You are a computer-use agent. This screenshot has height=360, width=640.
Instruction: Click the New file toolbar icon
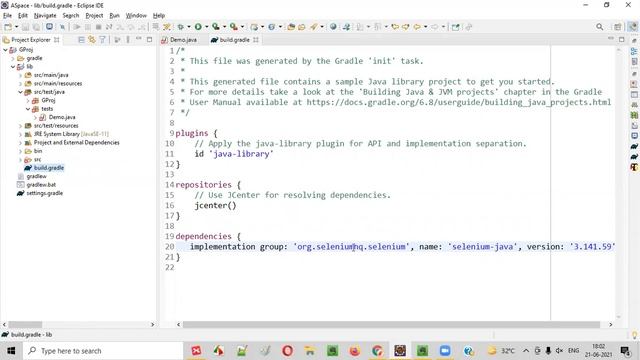pos(8,27)
